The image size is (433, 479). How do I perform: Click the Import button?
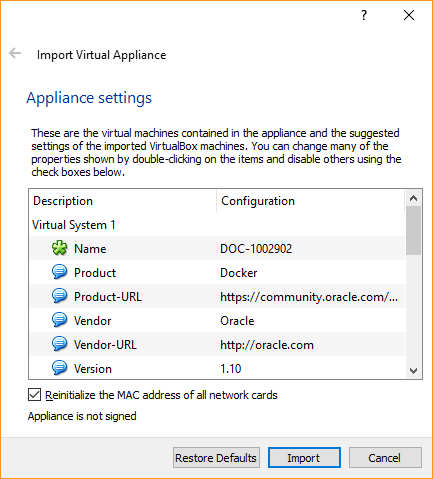pos(304,458)
